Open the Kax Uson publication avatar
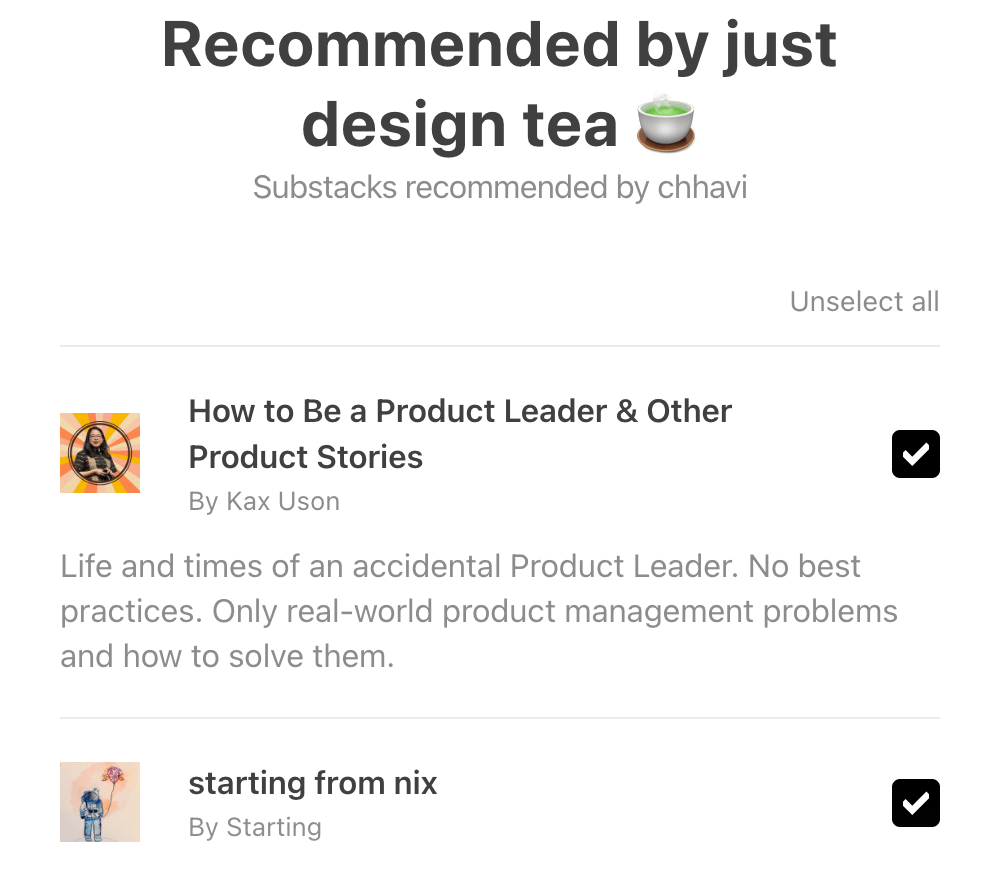The image size is (1008, 872). point(100,453)
